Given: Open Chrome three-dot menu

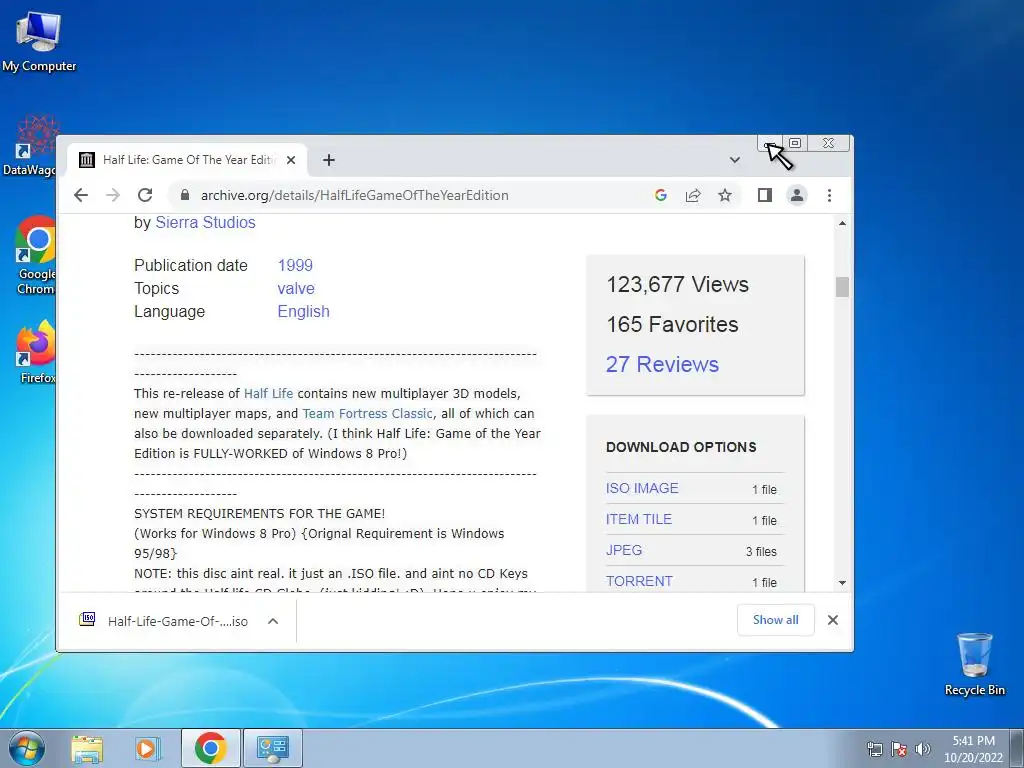Looking at the screenshot, I should pyautogui.click(x=829, y=195).
